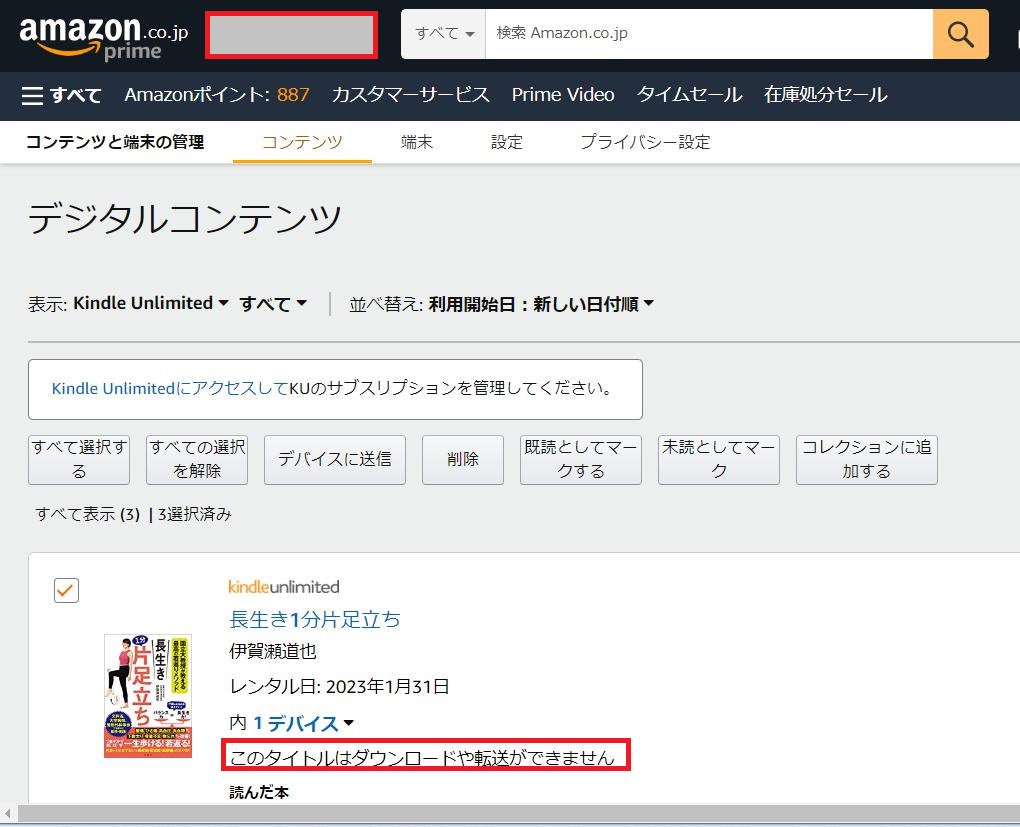Viewport: 1020px width, 827px height.
Task: Open the 長生き1分片足立ち title link
Action: pos(315,619)
